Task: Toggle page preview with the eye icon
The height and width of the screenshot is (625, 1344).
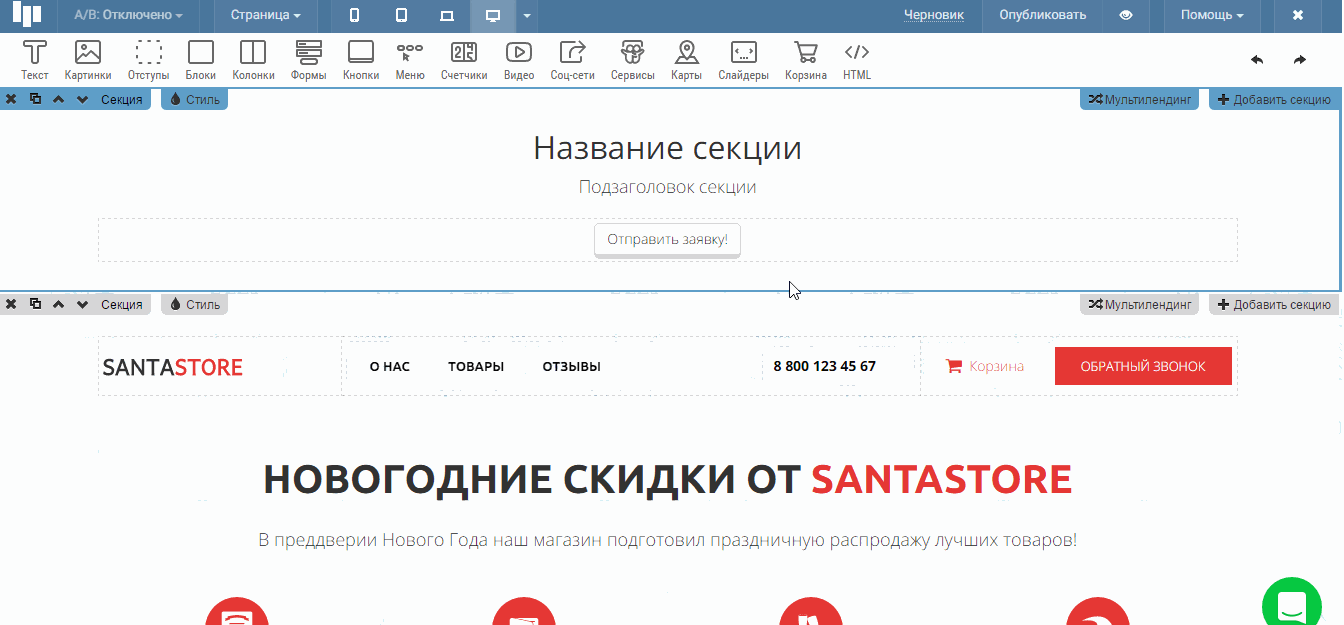Action: click(1126, 15)
